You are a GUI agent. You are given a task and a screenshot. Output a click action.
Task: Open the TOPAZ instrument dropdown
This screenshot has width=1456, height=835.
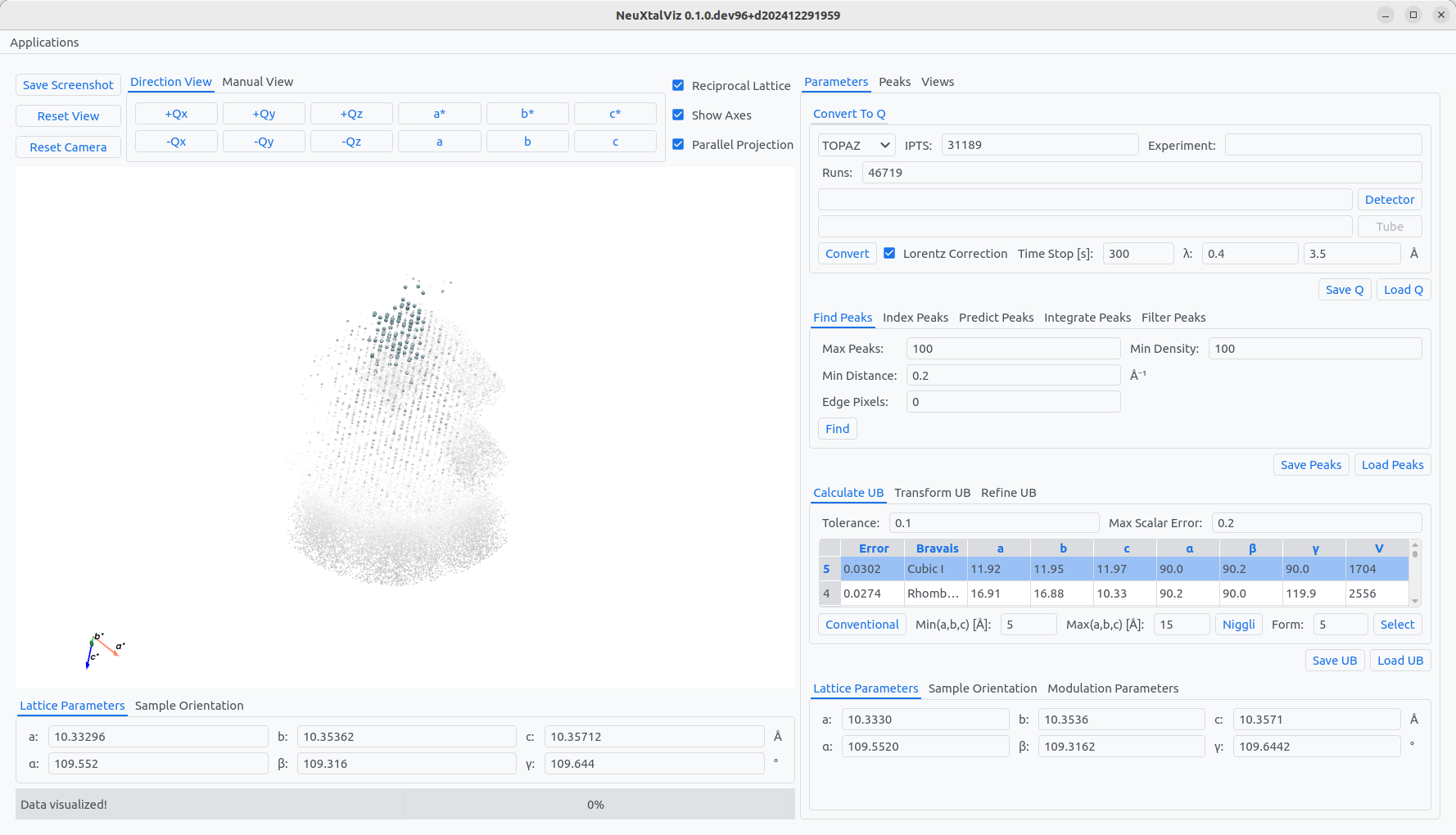pyautogui.click(x=855, y=145)
